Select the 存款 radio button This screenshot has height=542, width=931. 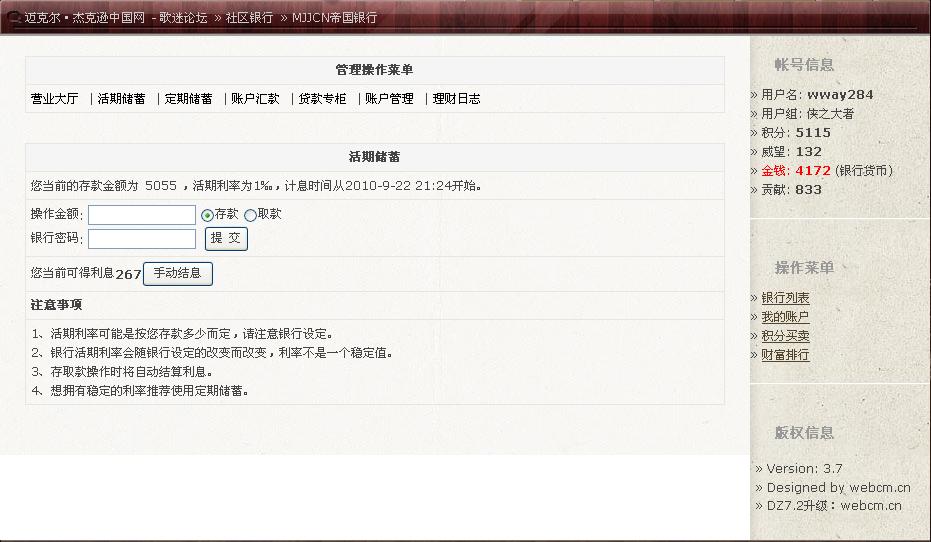(x=207, y=215)
